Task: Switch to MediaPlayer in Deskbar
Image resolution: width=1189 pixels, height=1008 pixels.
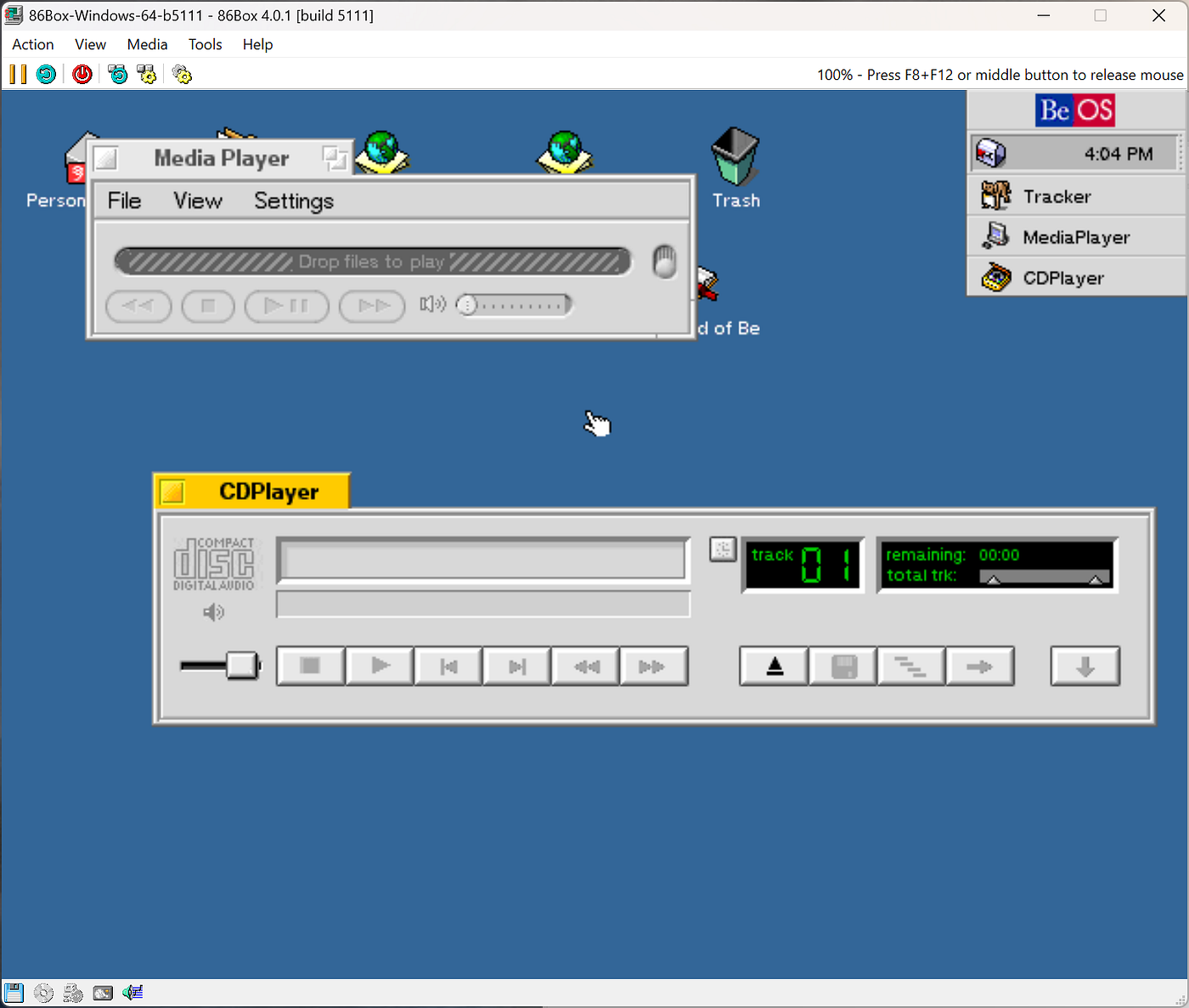Action: pos(1077,237)
